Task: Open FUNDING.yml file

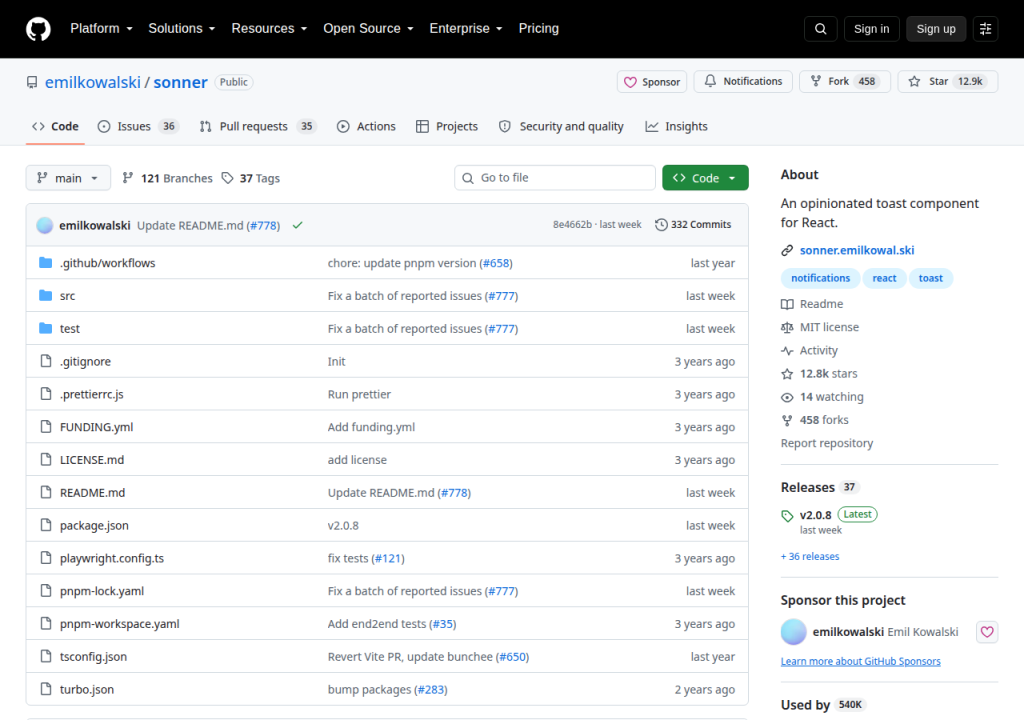Action: point(97,427)
